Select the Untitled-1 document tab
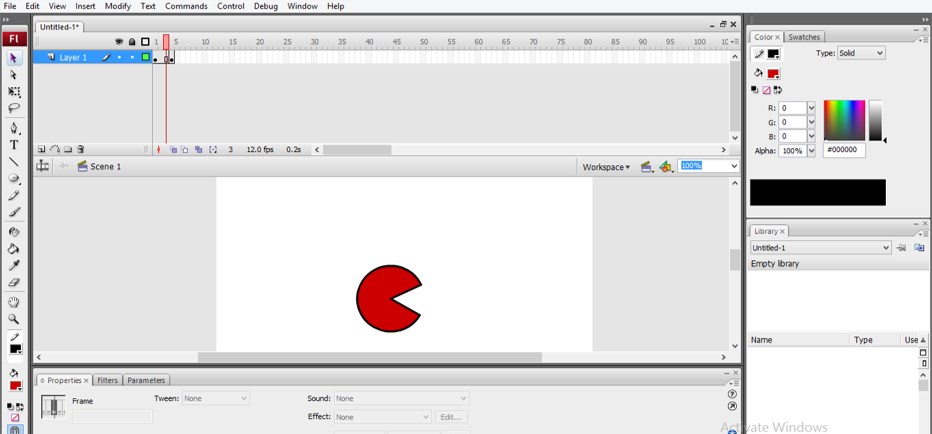 click(59, 27)
